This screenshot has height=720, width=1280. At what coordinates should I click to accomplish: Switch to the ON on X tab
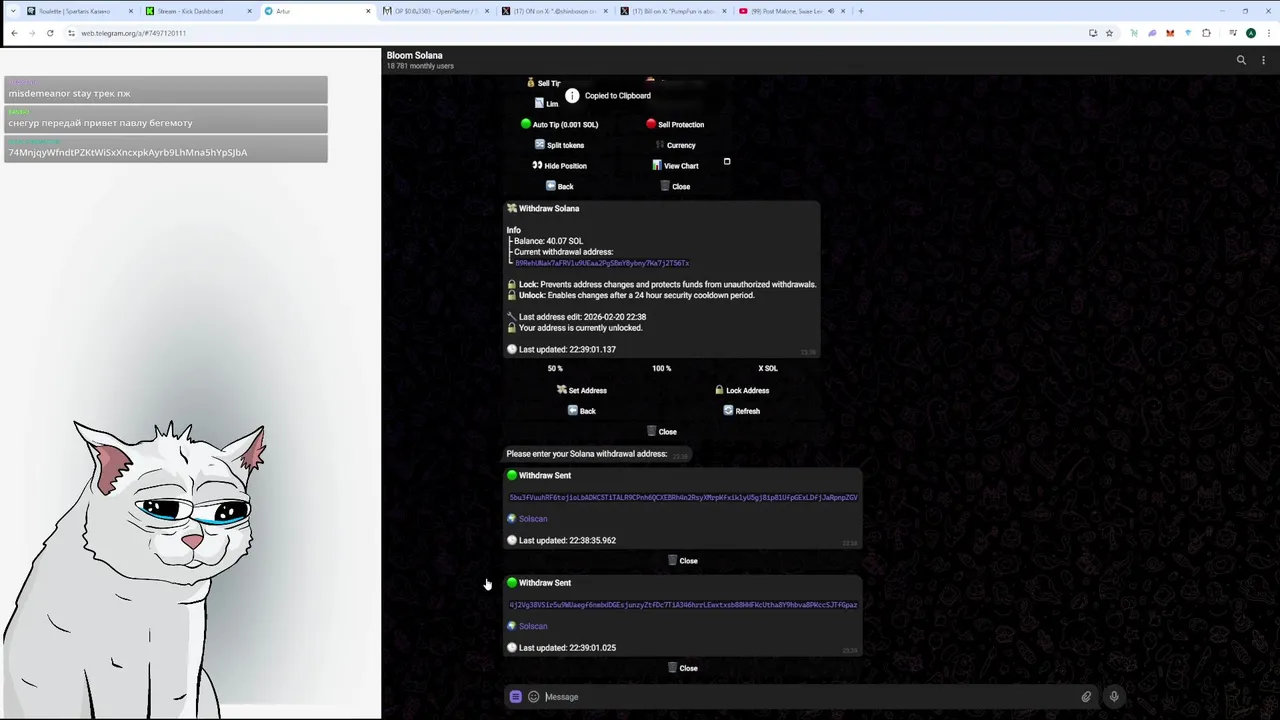pos(553,11)
